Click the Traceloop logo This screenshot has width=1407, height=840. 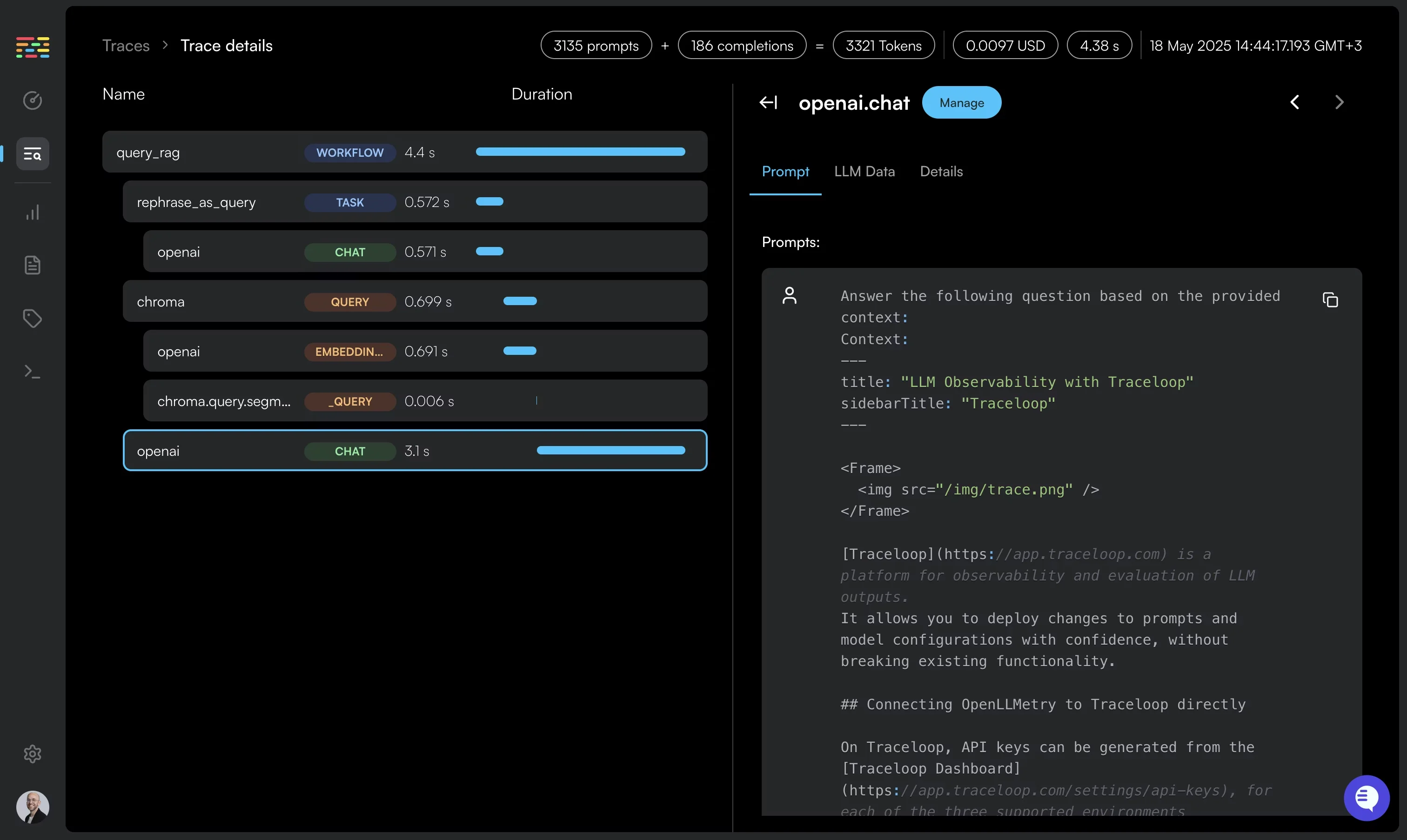32,47
